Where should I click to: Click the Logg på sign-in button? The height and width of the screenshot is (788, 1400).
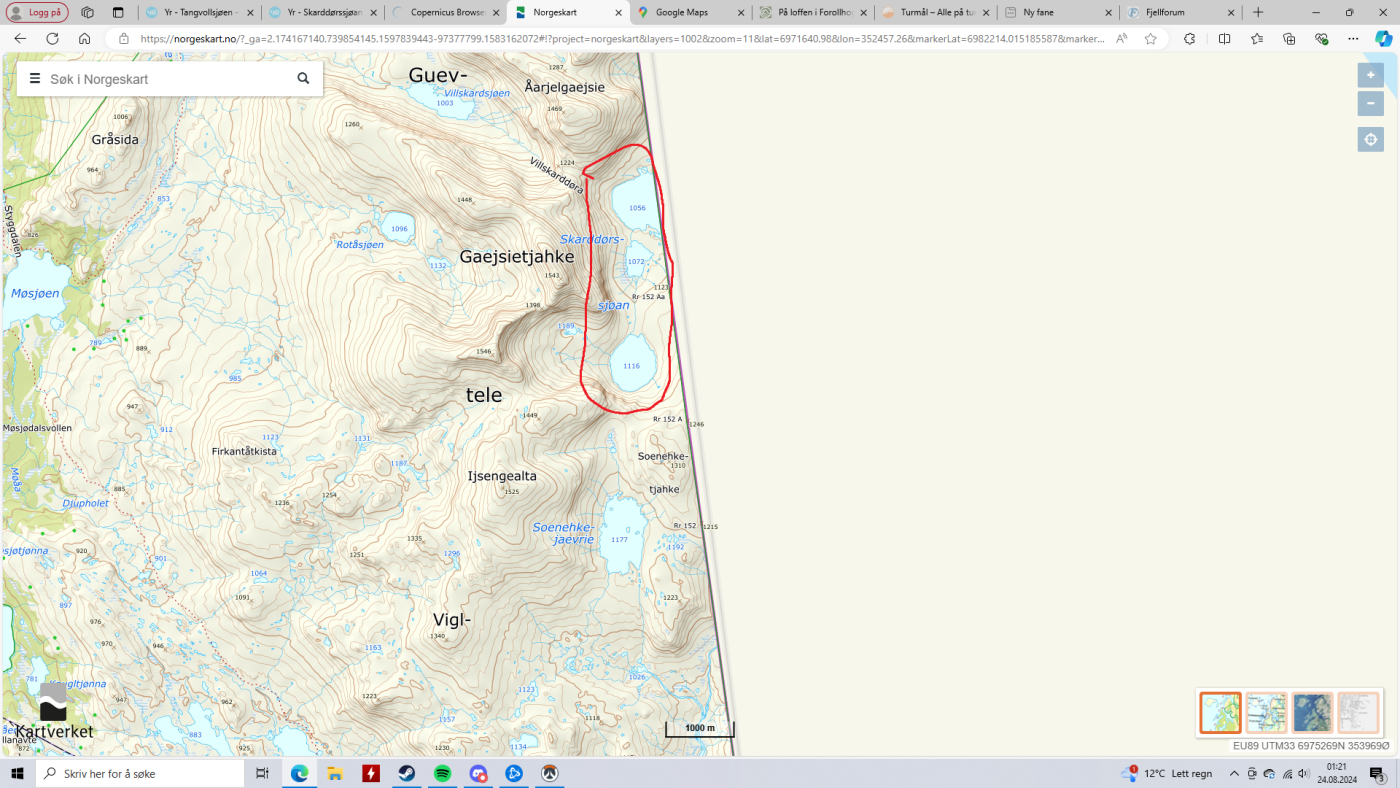coord(38,12)
